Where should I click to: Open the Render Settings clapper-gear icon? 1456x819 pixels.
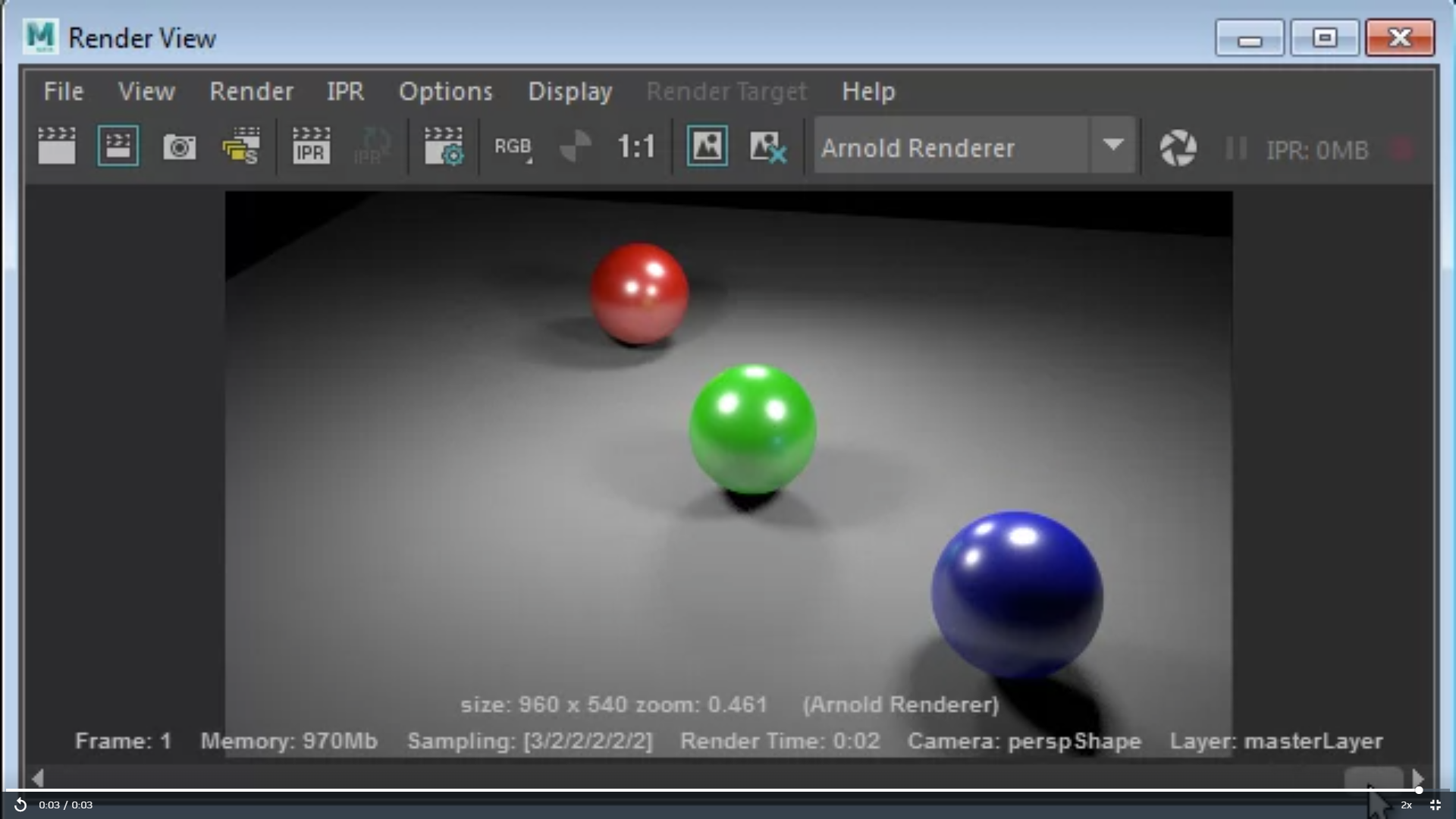point(444,146)
